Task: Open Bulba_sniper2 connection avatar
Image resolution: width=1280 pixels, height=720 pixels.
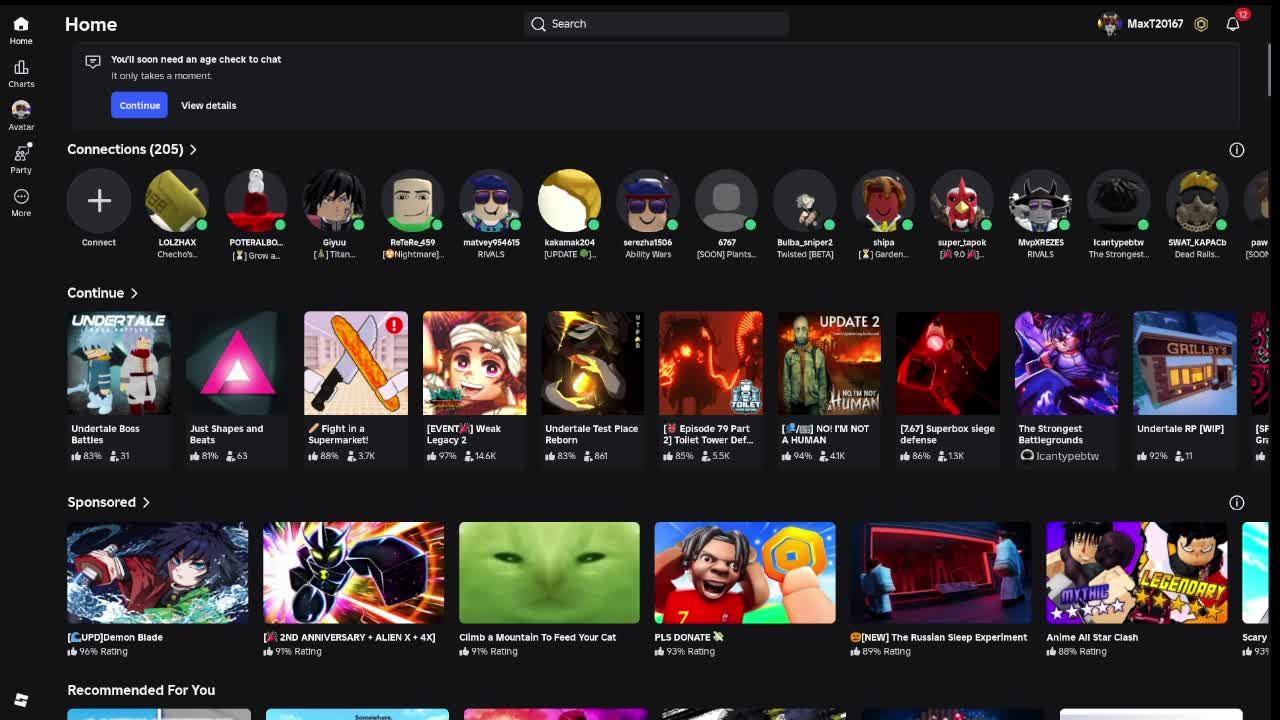Action: tap(805, 201)
